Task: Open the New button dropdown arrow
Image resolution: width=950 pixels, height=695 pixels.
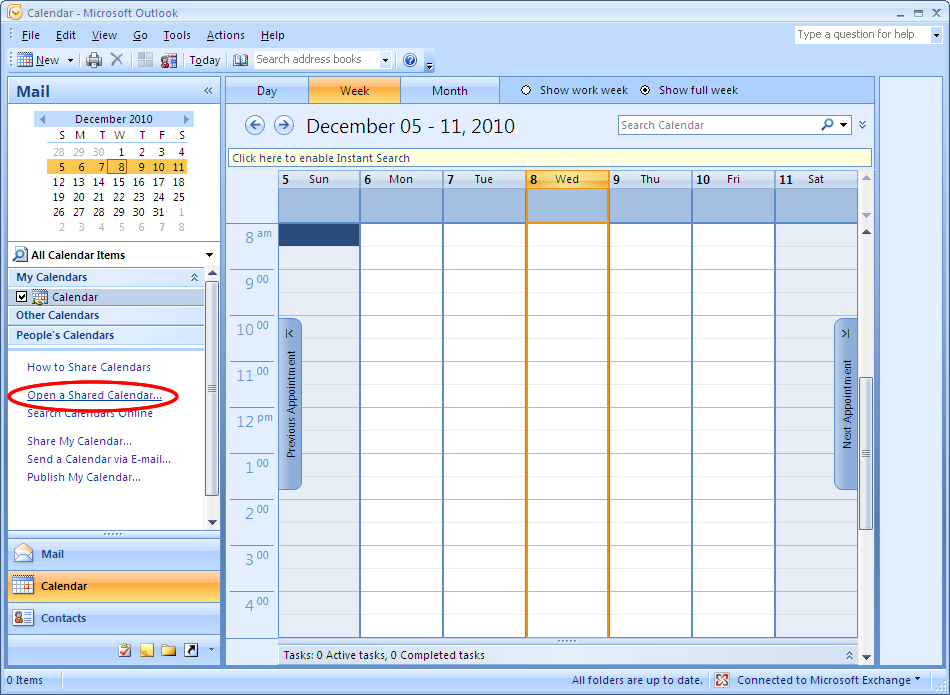Action: tap(70, 60)
